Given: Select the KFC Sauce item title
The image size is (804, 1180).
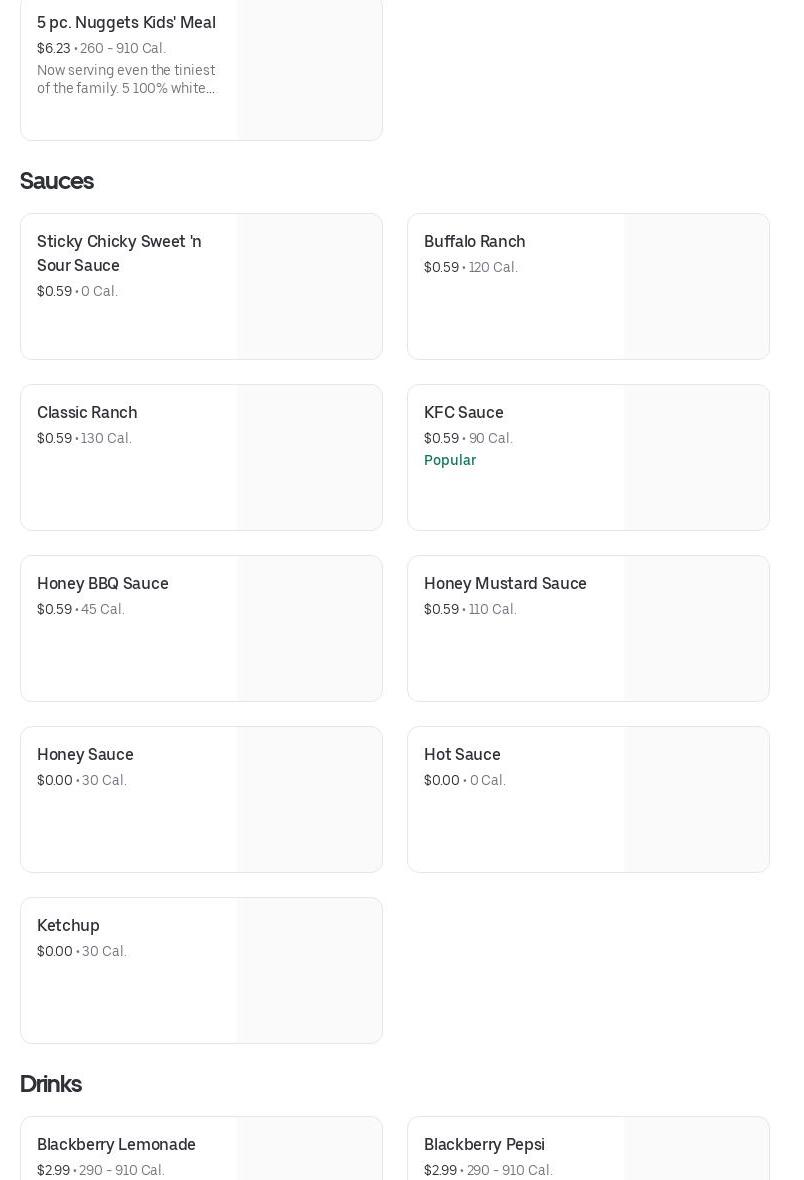Looking at the screenshot, I should 463,412.
